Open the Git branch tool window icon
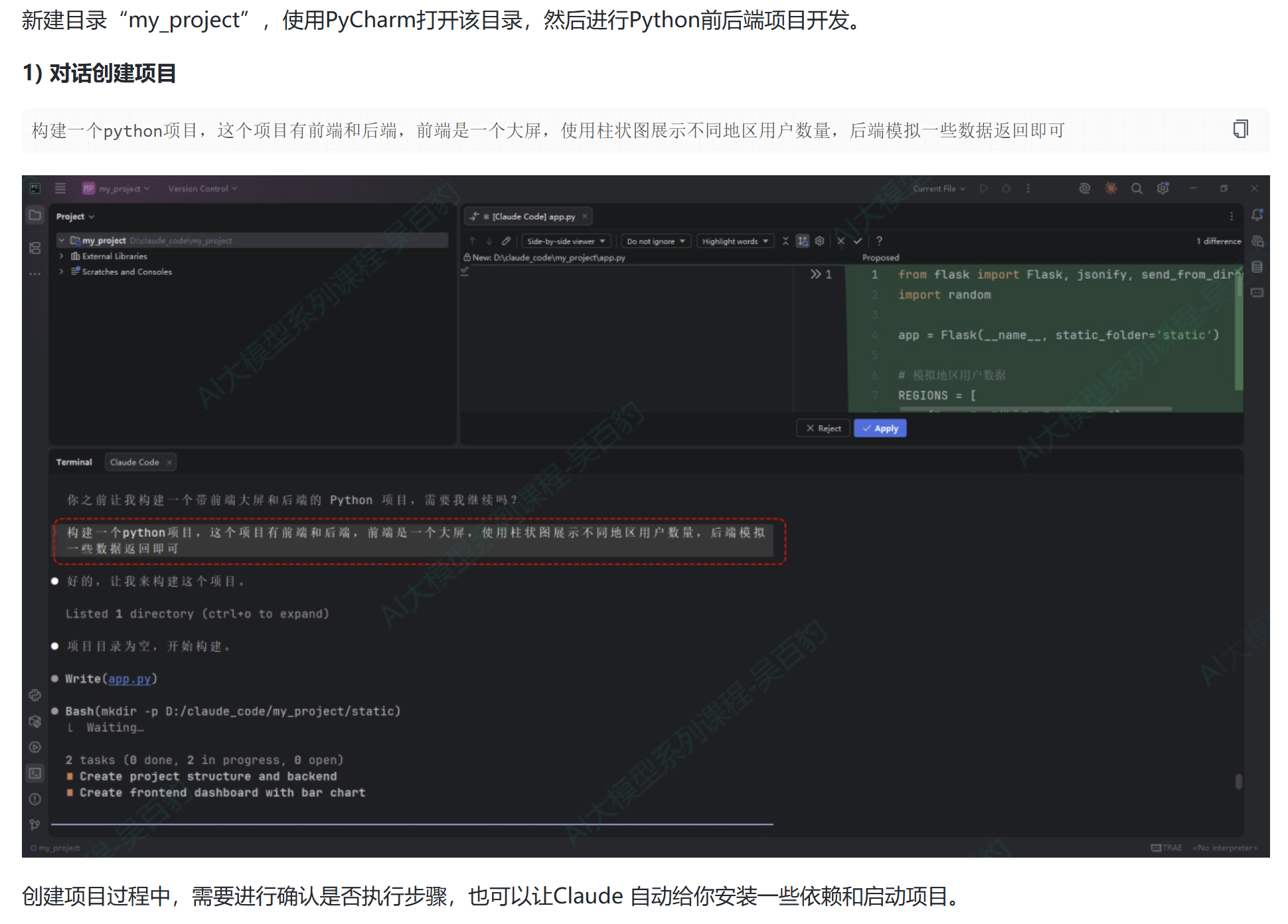Screen dimensions: 1288x924 (x=35, y=824)
